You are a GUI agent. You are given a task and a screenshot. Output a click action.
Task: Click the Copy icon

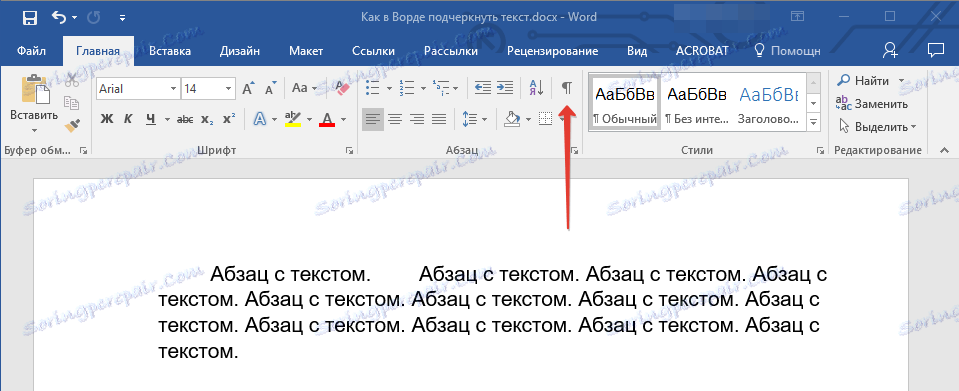72,103
